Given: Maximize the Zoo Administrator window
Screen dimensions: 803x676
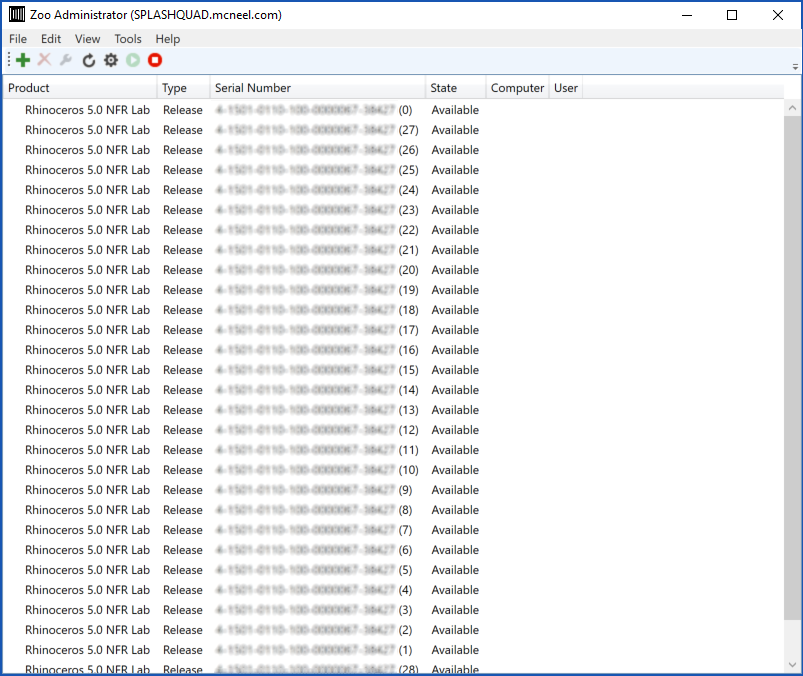Looking at the screenshot, I should pyautogui.click(x=732, y=15).
